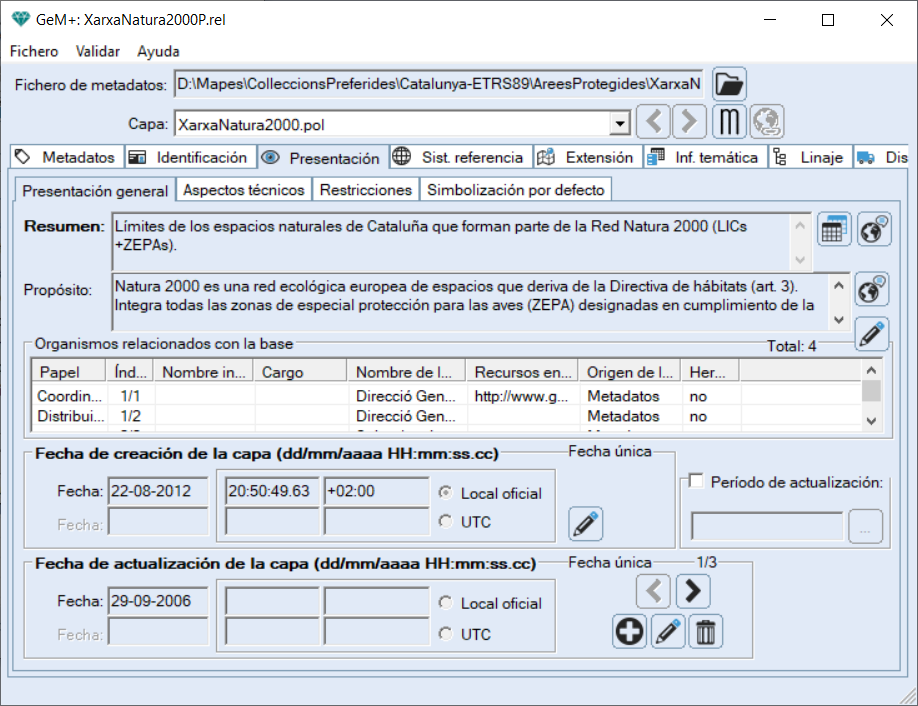918x706 pixels.
Task: Click the open folder icon for metadata file
Action: pos(729,84)
